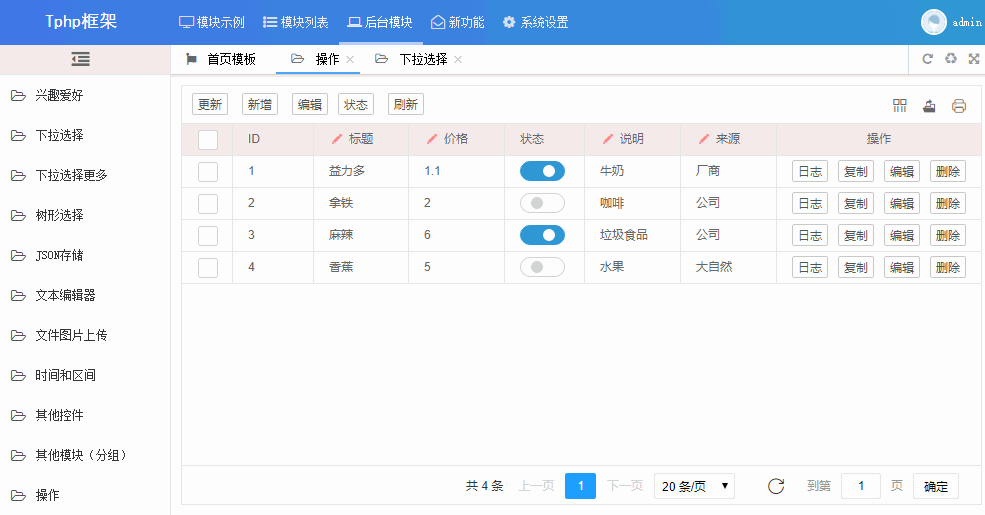Open 模块示例 in the top navigation
The width and height of the screenshot is (985, 515).
[x=212, y=23]
